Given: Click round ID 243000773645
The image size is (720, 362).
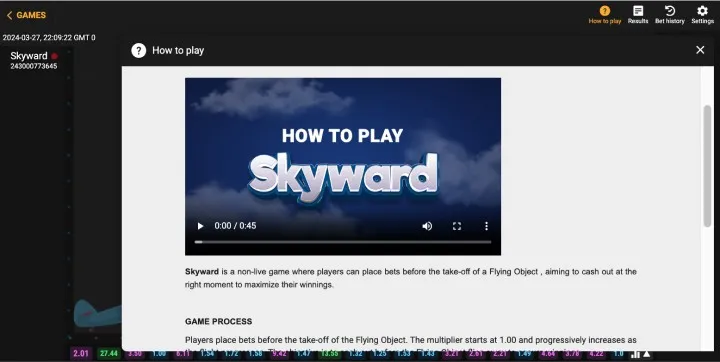Looking at the screenshot, I should coord(34,66).
